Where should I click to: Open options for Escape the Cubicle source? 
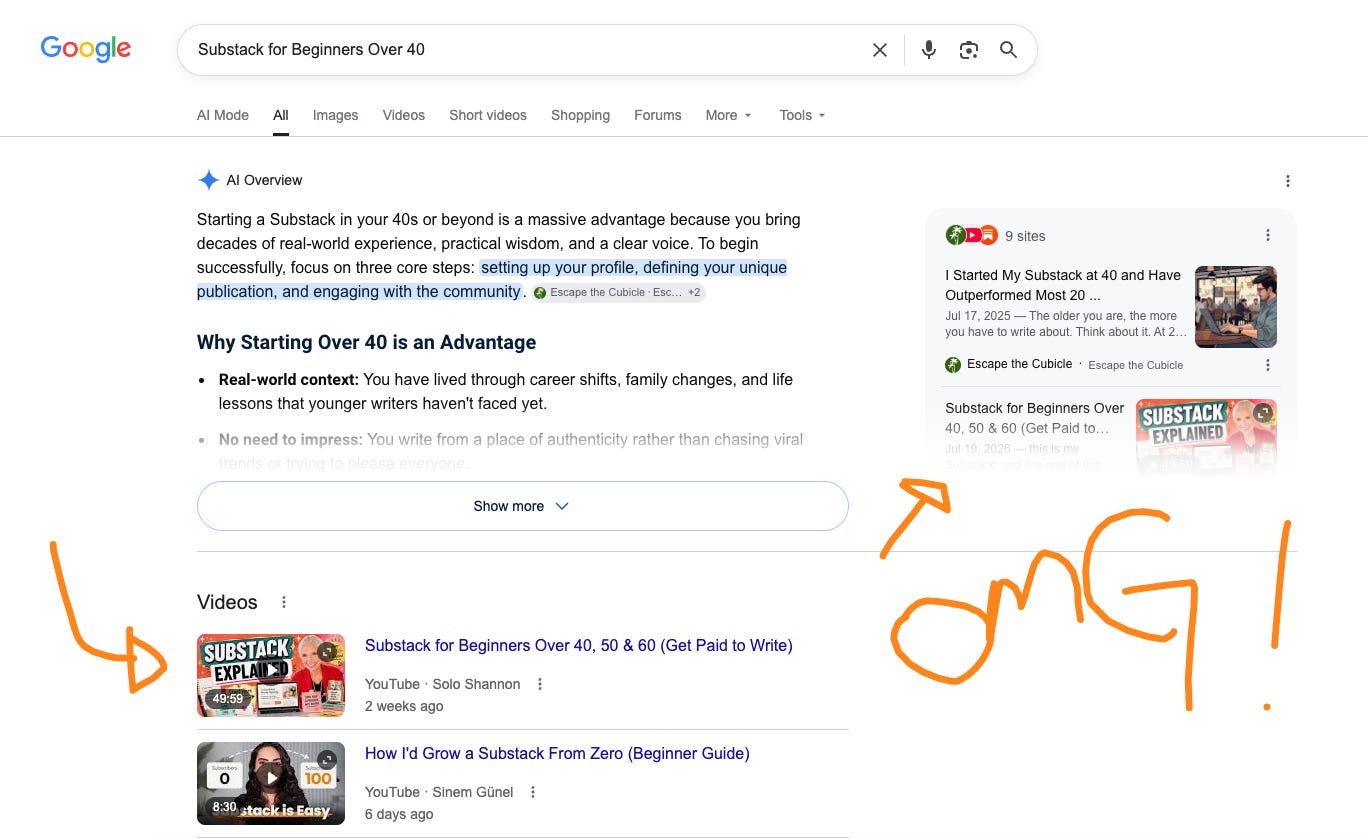pos(1268,365)
